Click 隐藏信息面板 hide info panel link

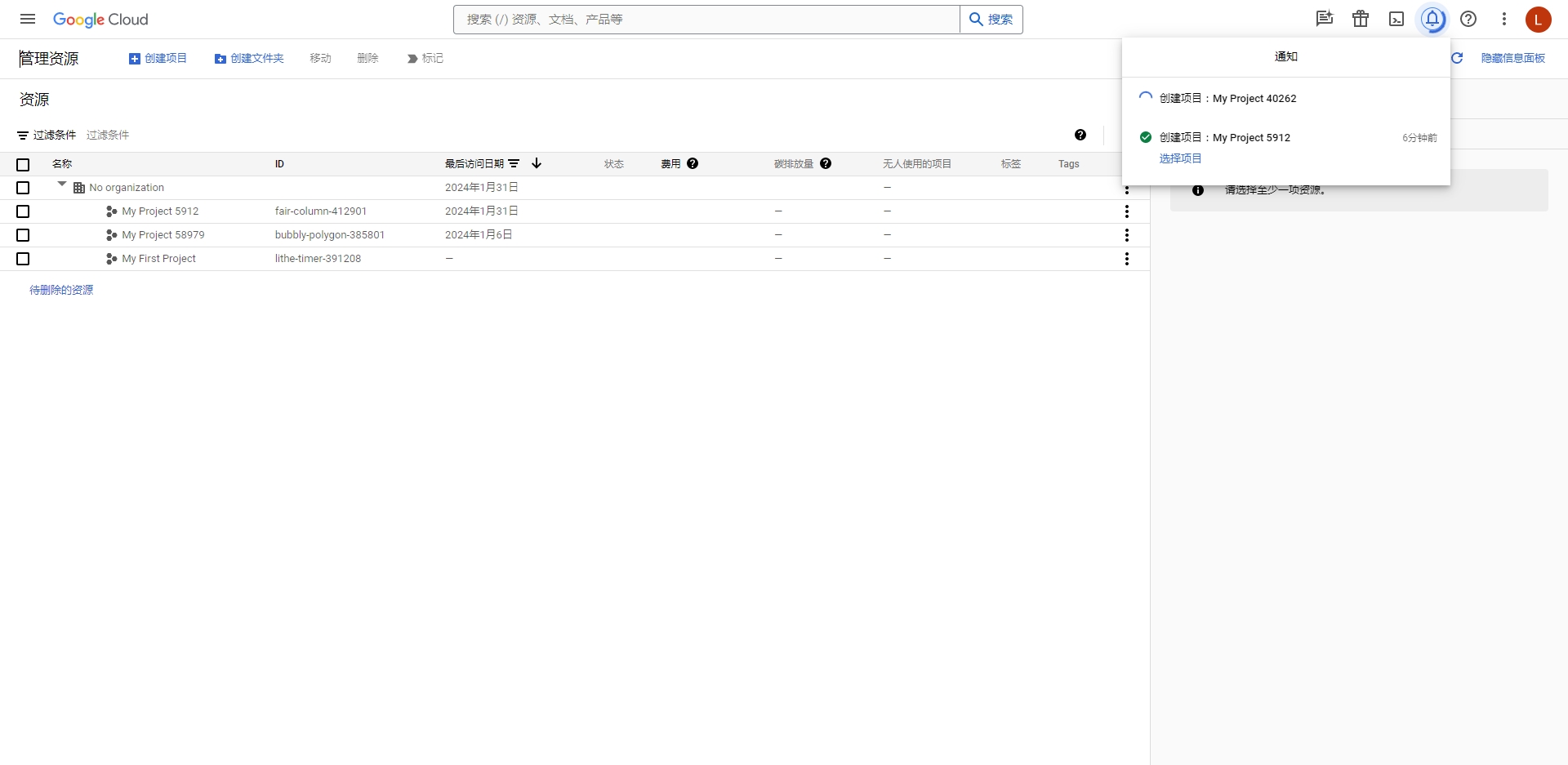(1513, 58)
